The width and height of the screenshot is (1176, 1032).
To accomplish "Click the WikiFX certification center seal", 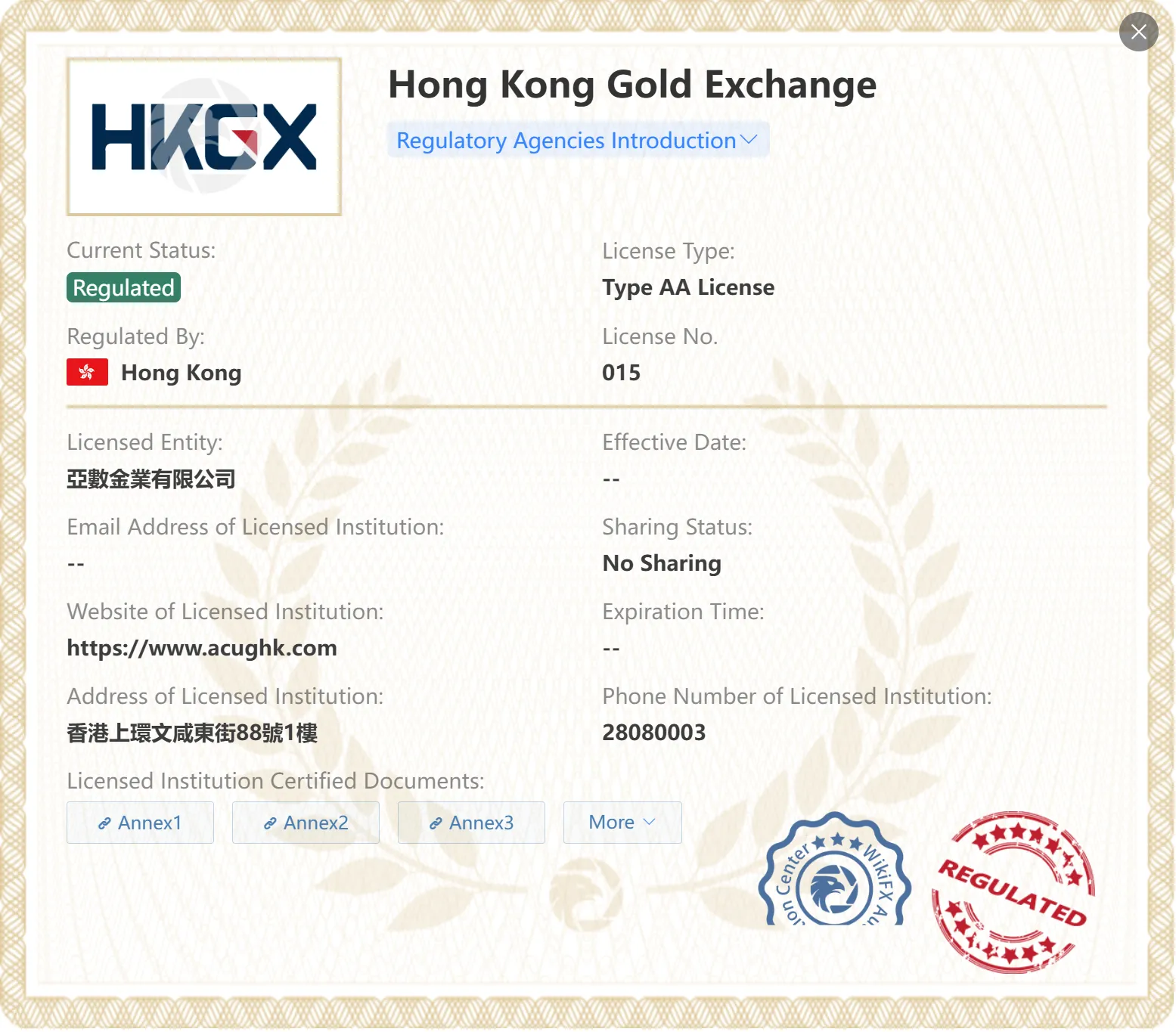I will tap(835, 869).
